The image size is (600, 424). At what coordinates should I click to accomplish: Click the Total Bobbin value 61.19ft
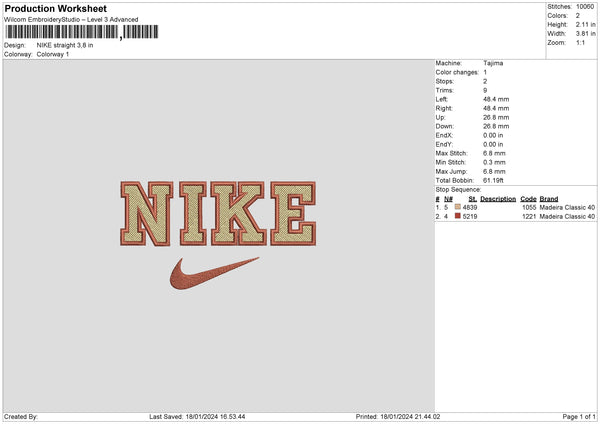tap(493, 181)
